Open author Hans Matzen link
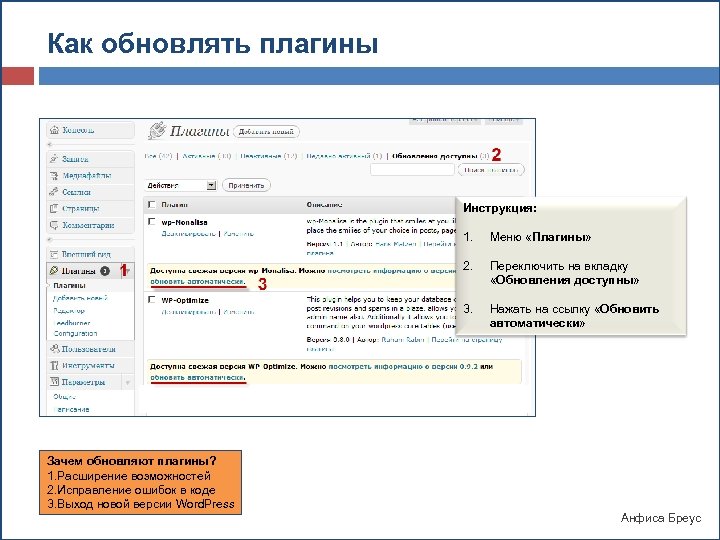 click(x=396, y=244)
